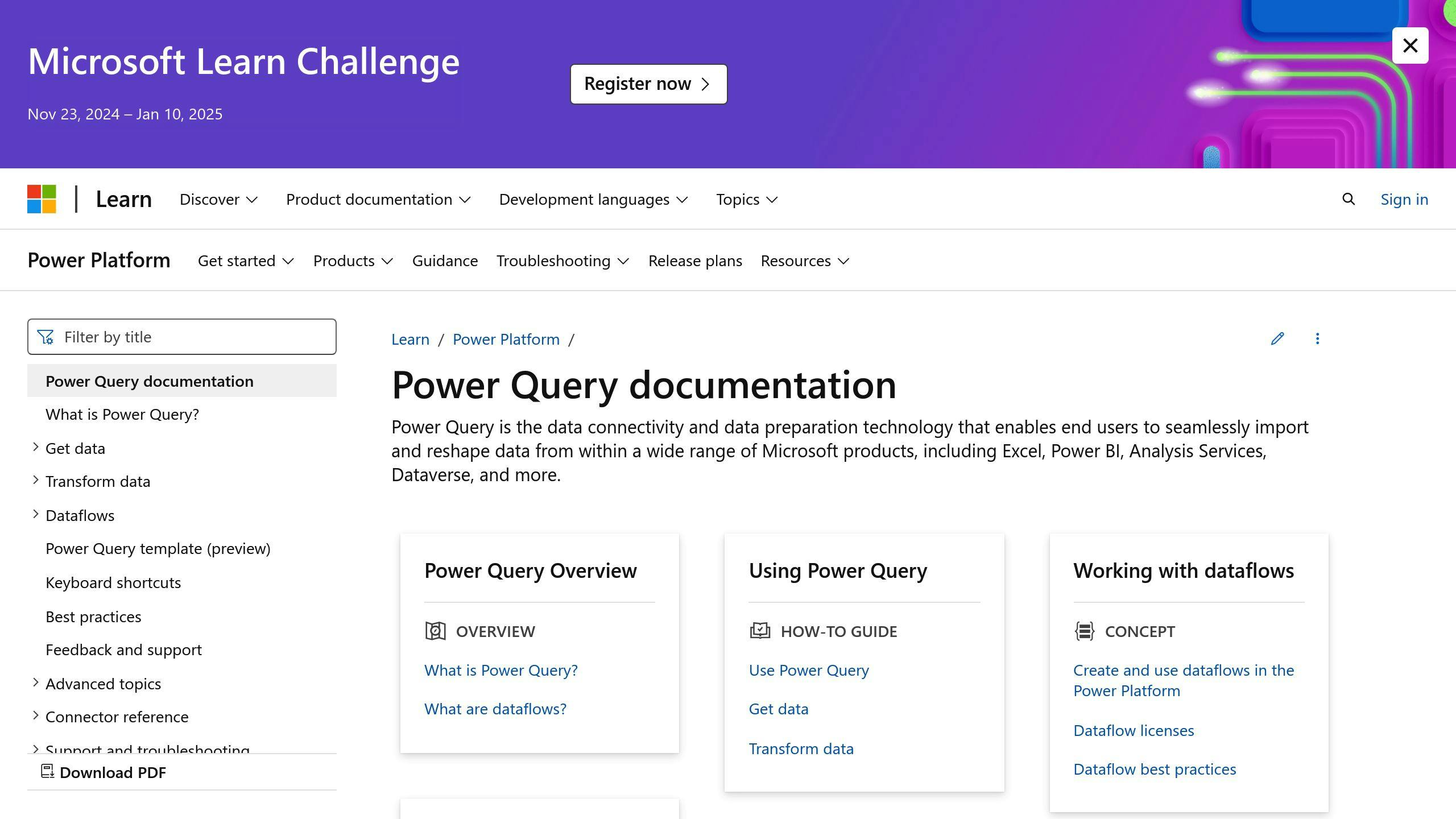Expand the Get started menu
1456x819 pixels.
[x=246, y=260]
